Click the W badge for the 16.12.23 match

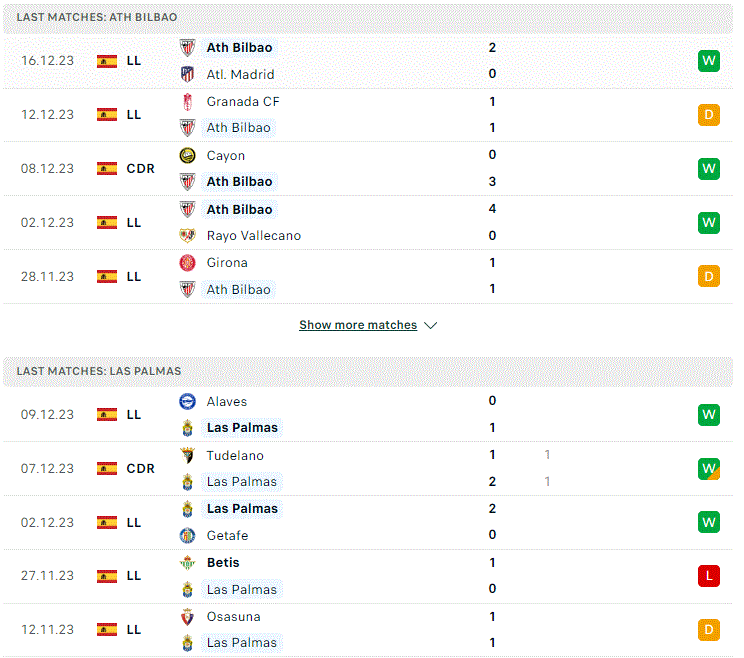point(708,61)
